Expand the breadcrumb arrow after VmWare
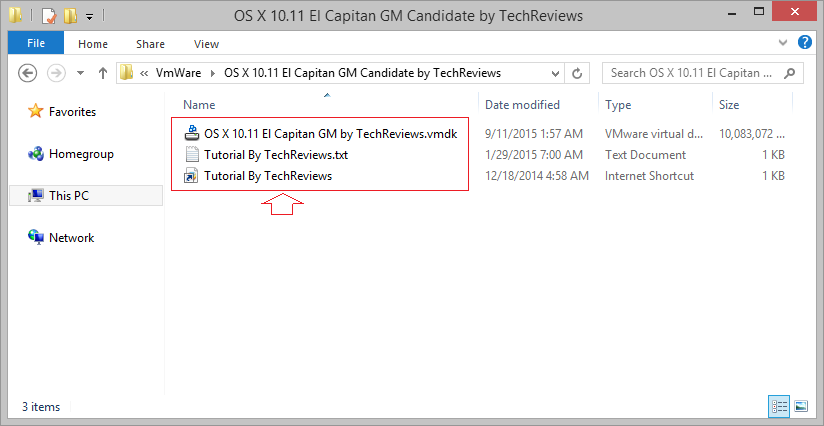This screenshot has height=426, width=824. point(213,73)
